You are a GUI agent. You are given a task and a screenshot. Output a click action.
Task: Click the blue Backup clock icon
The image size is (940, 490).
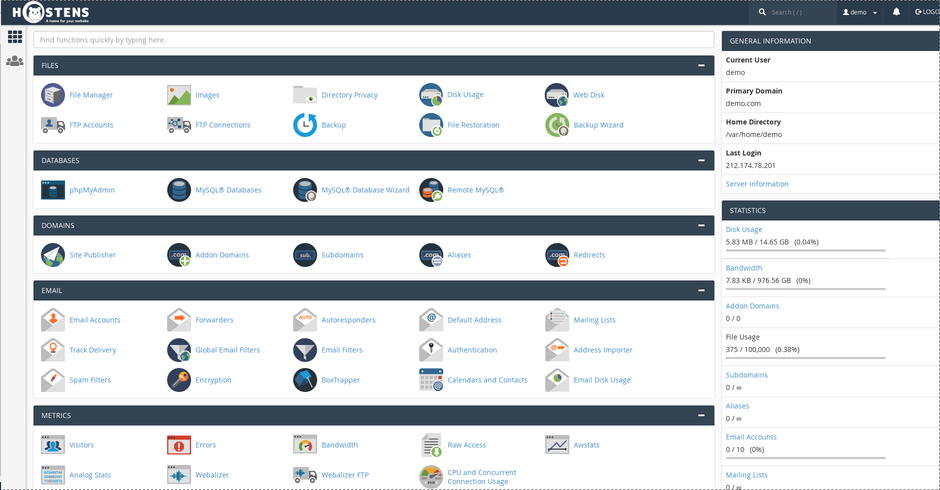click(x=305, y=125)
